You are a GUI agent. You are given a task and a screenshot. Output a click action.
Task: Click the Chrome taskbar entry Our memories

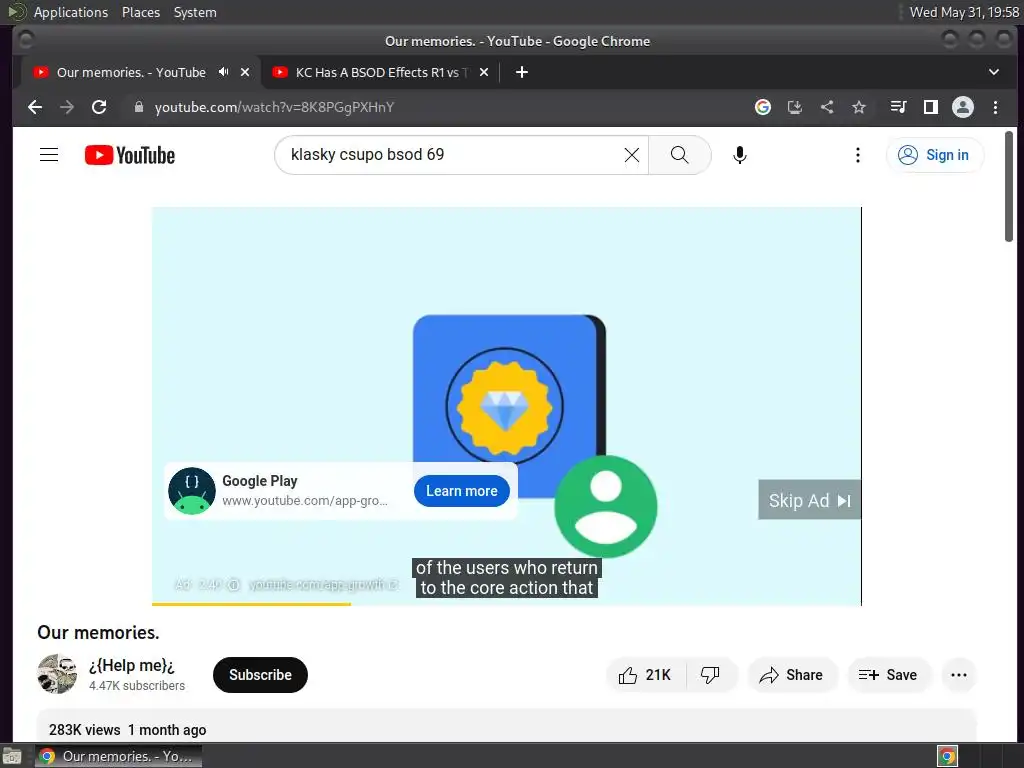(x=118, y=756)
